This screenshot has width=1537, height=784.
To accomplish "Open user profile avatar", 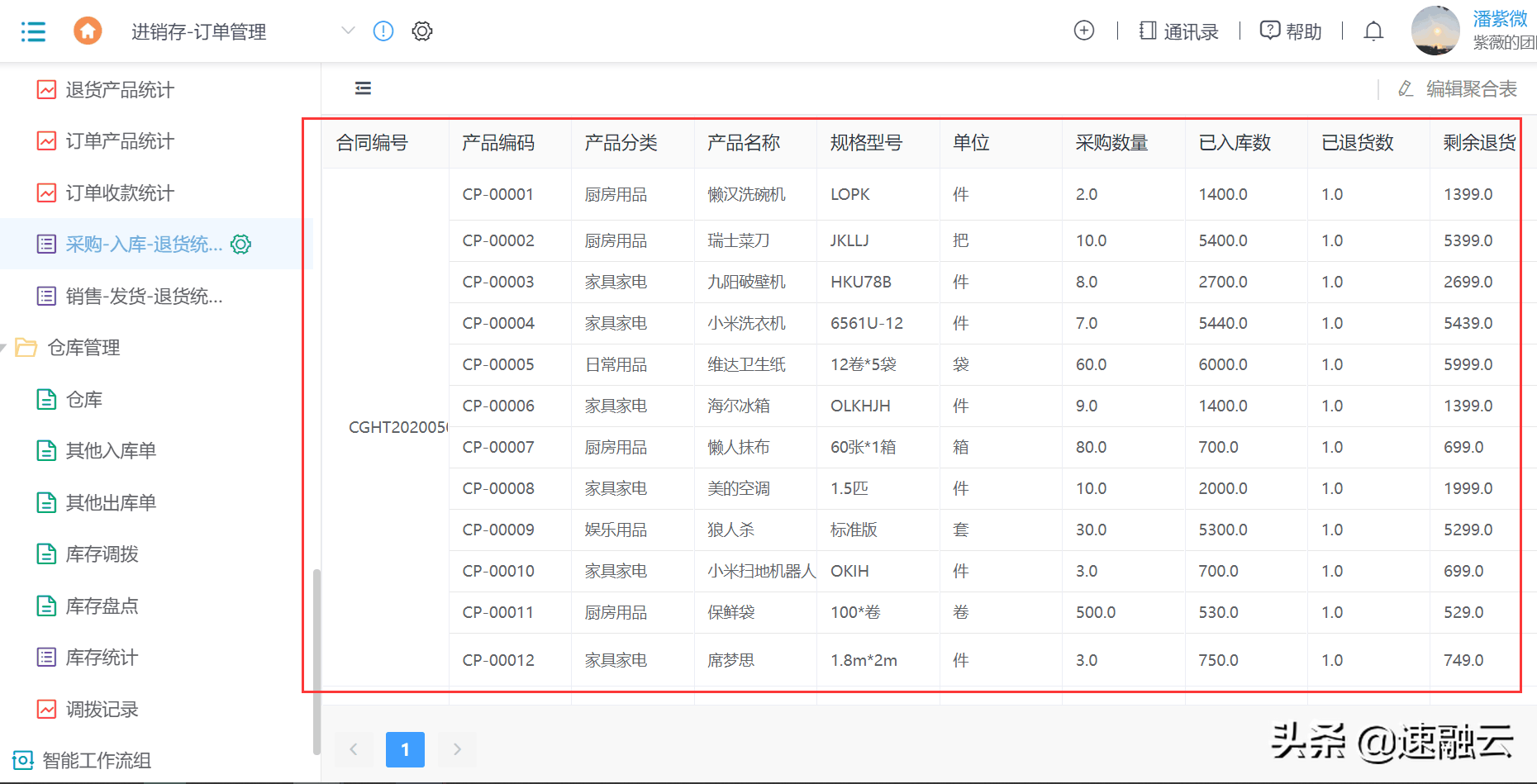I will tap(1435, 31).
